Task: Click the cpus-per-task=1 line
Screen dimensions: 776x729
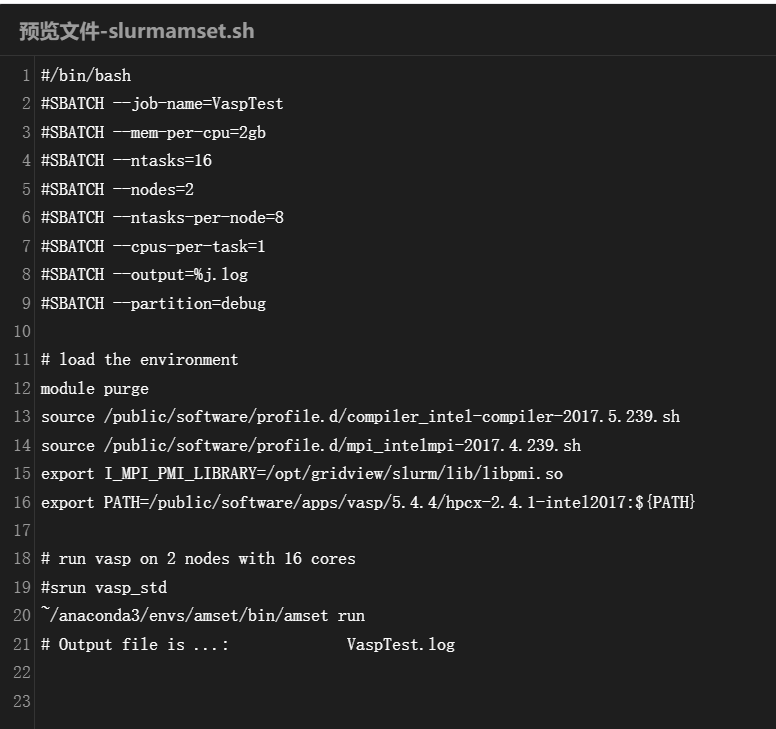Action: 153,246
